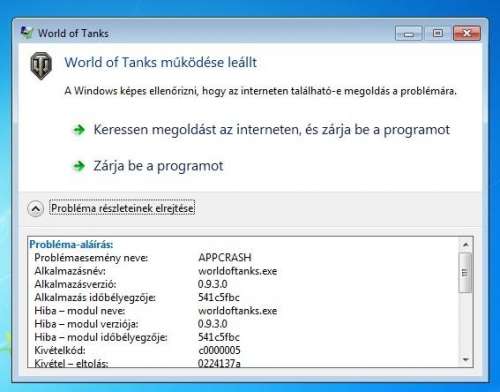
Task: Click the 'Alkalmazásverzió:' label
Action: [75, 284]
